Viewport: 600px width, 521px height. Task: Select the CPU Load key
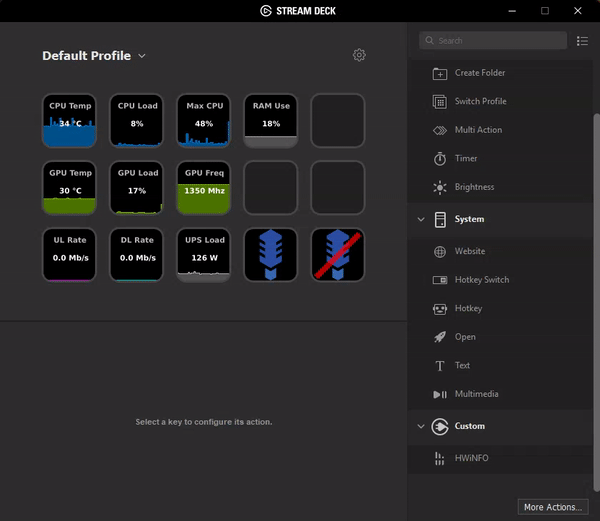(x=137, y=120)
